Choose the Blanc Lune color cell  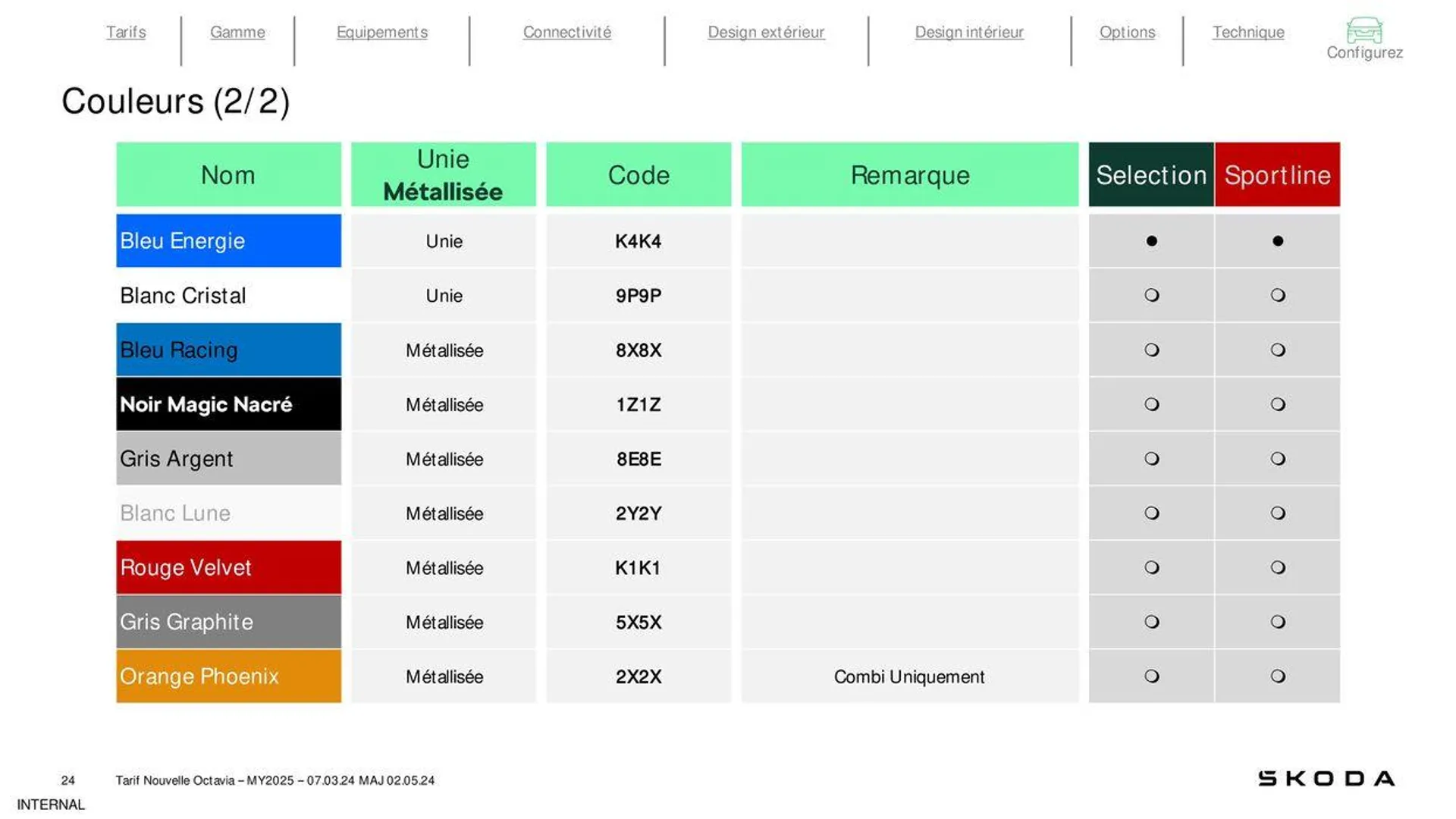tap(228, 513)
